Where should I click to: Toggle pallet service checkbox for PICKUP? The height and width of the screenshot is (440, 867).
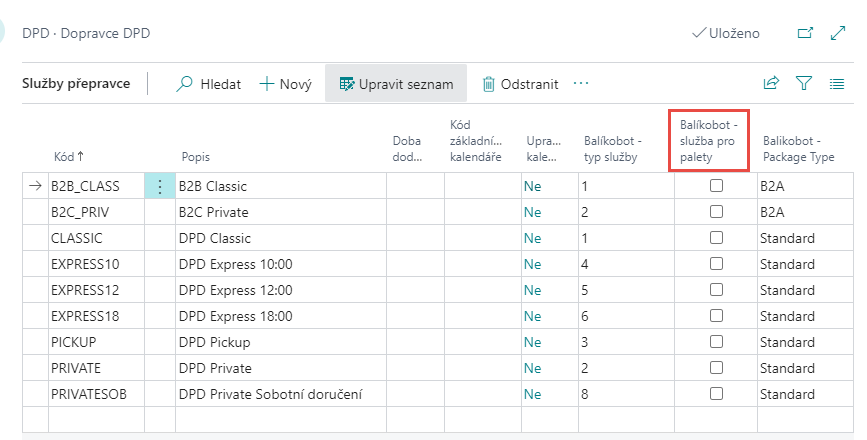coord(716,342)
